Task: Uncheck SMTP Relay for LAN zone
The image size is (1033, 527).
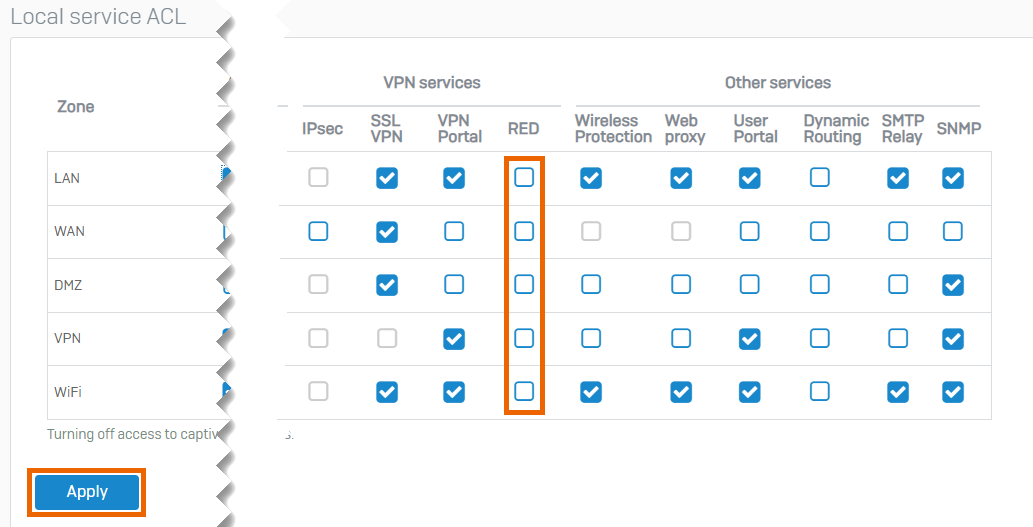Action: click(898, 178)
